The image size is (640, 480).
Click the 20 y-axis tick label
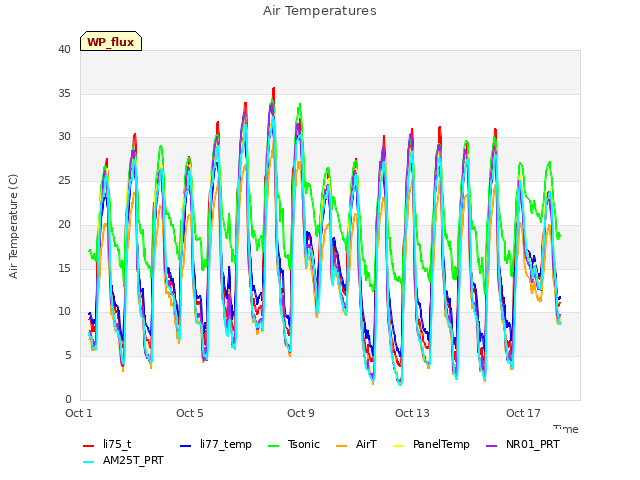(x=64, y=224)
